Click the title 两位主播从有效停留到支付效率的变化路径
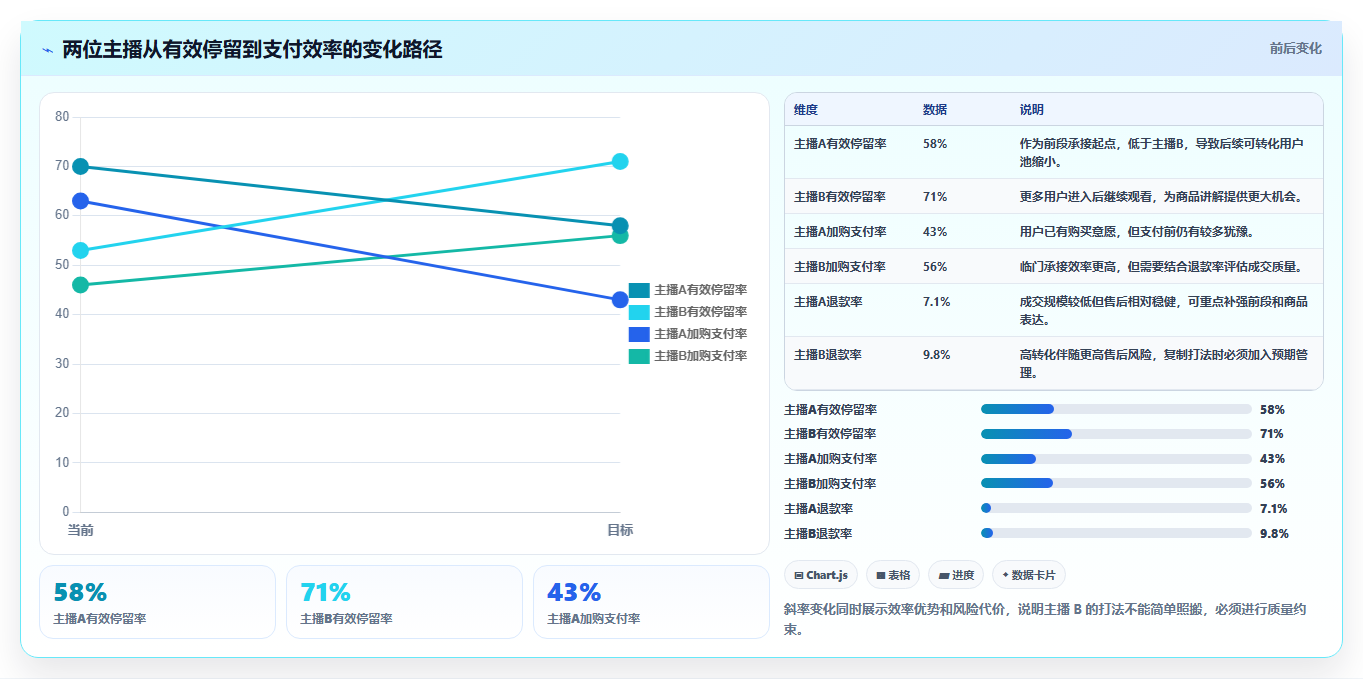 pyautogui.click(x=252, y=49)
